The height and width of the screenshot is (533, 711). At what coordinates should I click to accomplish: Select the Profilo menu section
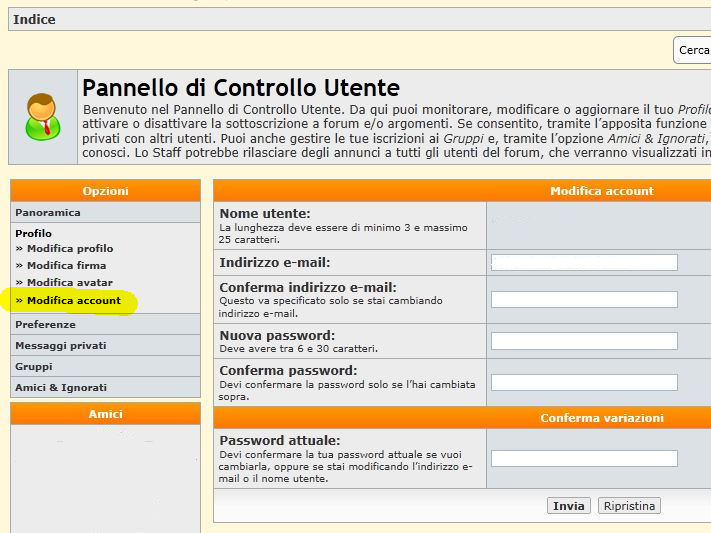(x=33, y=233)
